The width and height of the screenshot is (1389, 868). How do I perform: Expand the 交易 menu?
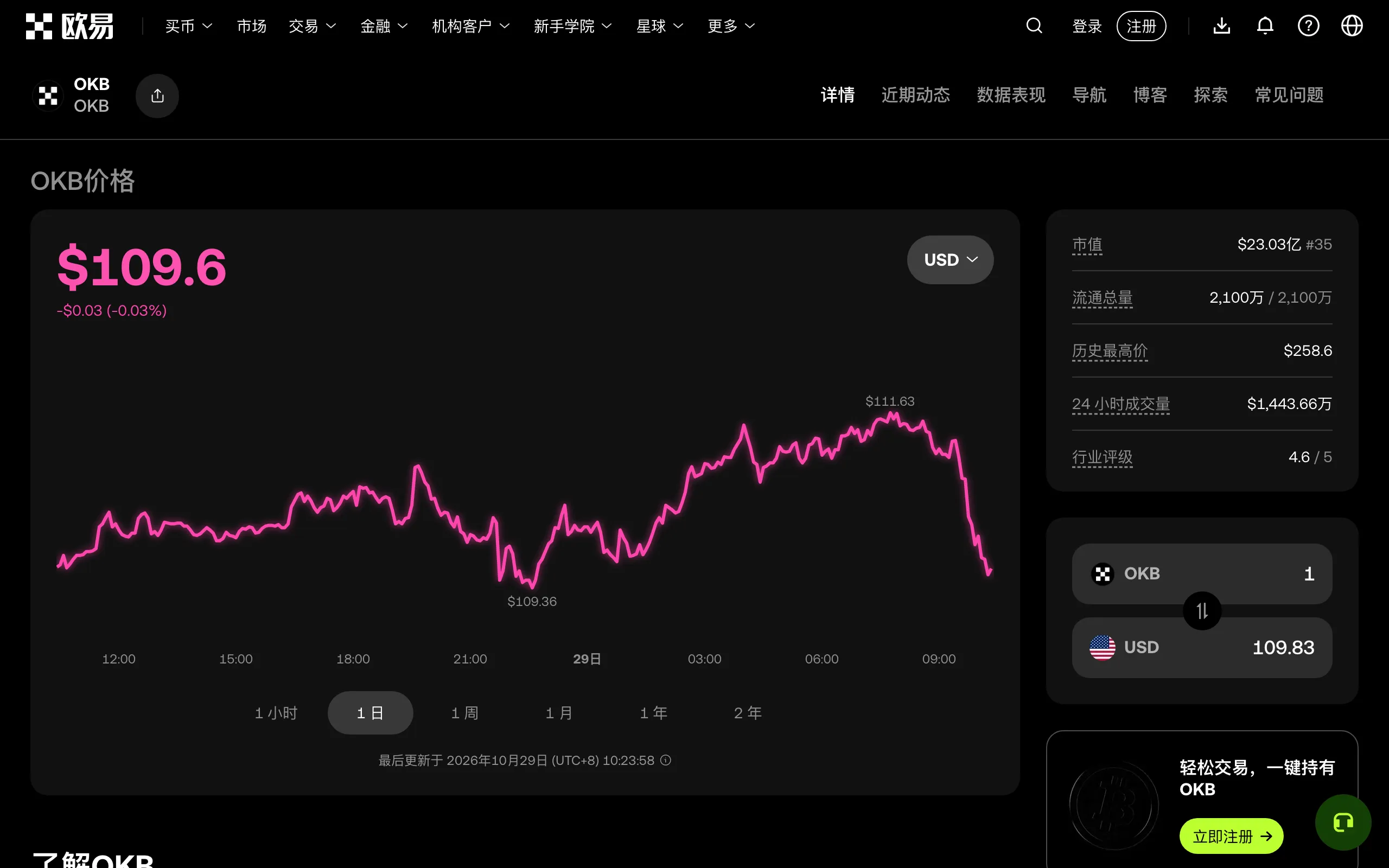(312, 27)
